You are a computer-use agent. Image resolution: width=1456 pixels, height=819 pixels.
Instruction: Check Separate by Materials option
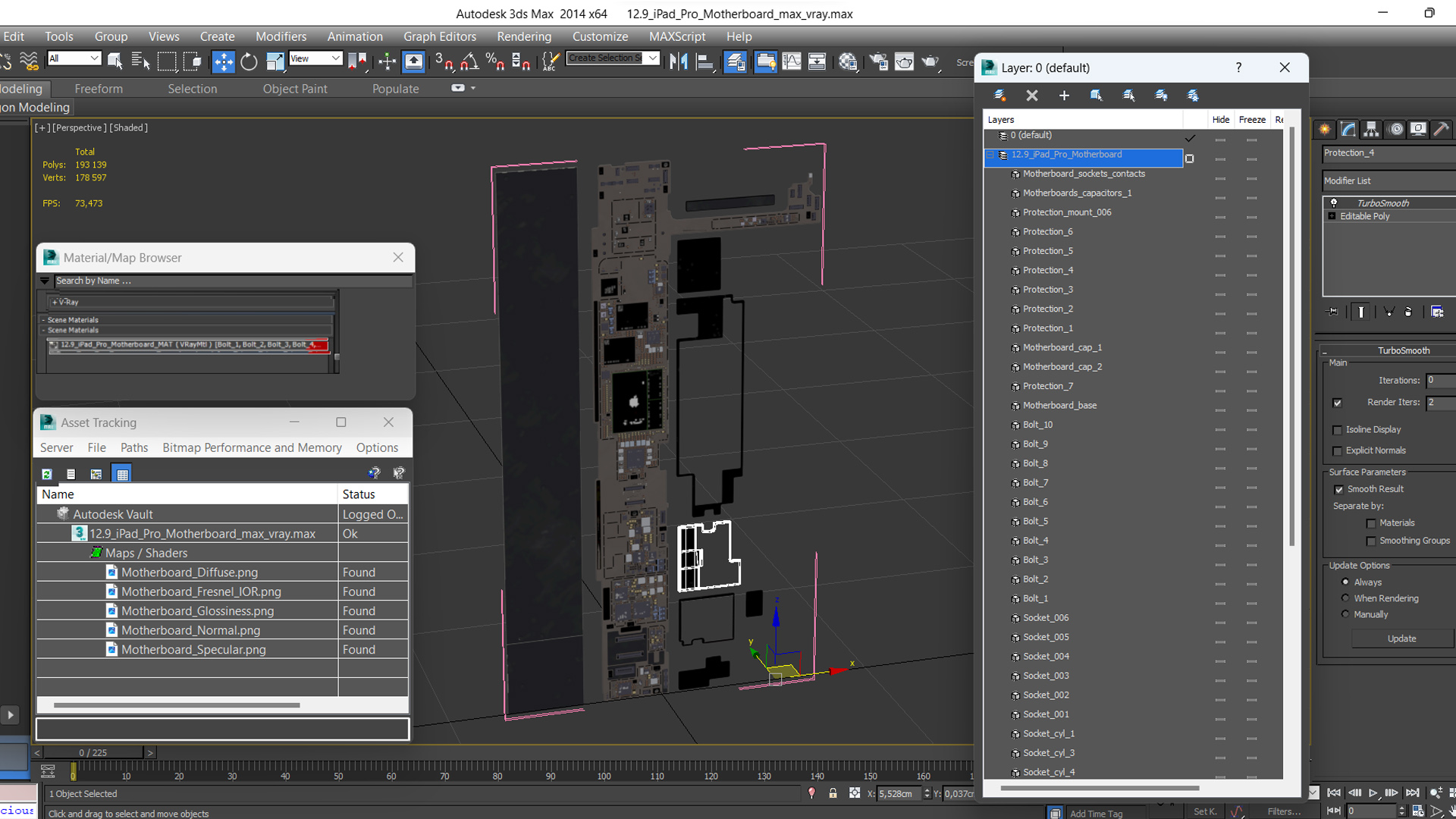click(1370, 523)
